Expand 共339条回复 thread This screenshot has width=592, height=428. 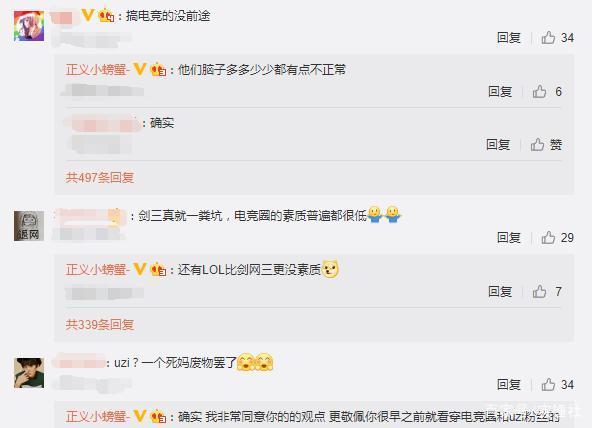coord(100,324)
